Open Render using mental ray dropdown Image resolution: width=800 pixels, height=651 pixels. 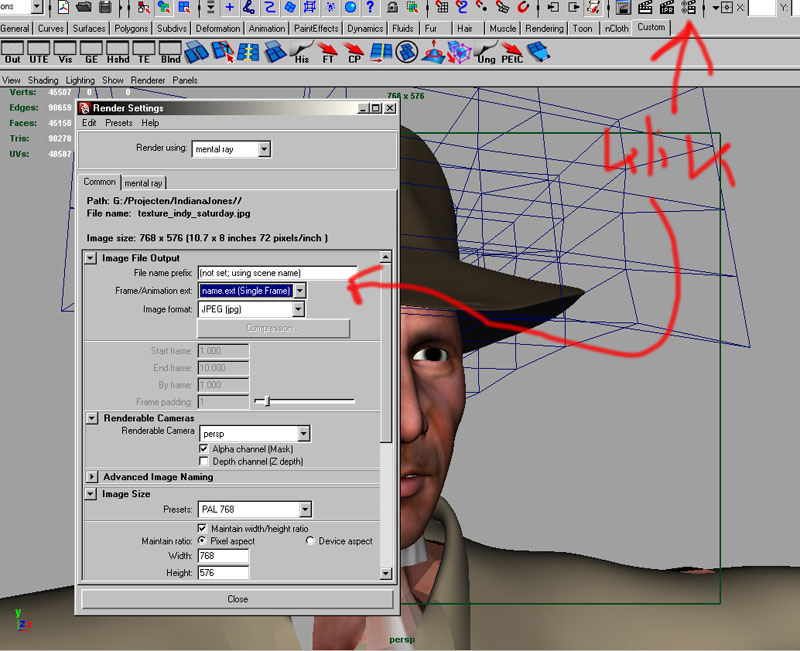tap(231, 149)
